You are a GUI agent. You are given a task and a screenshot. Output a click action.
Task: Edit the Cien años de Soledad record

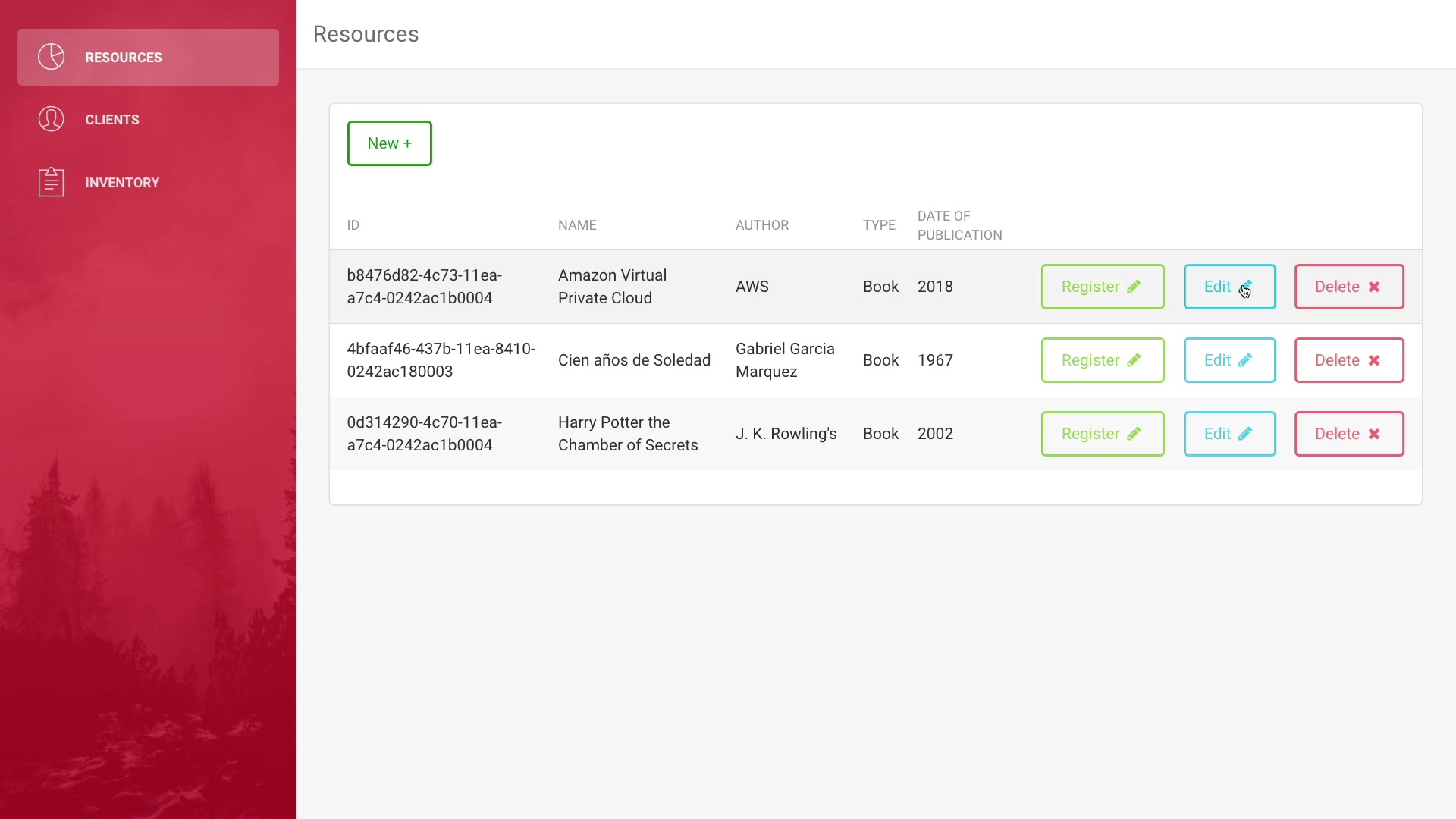(x=1228, y=360)
